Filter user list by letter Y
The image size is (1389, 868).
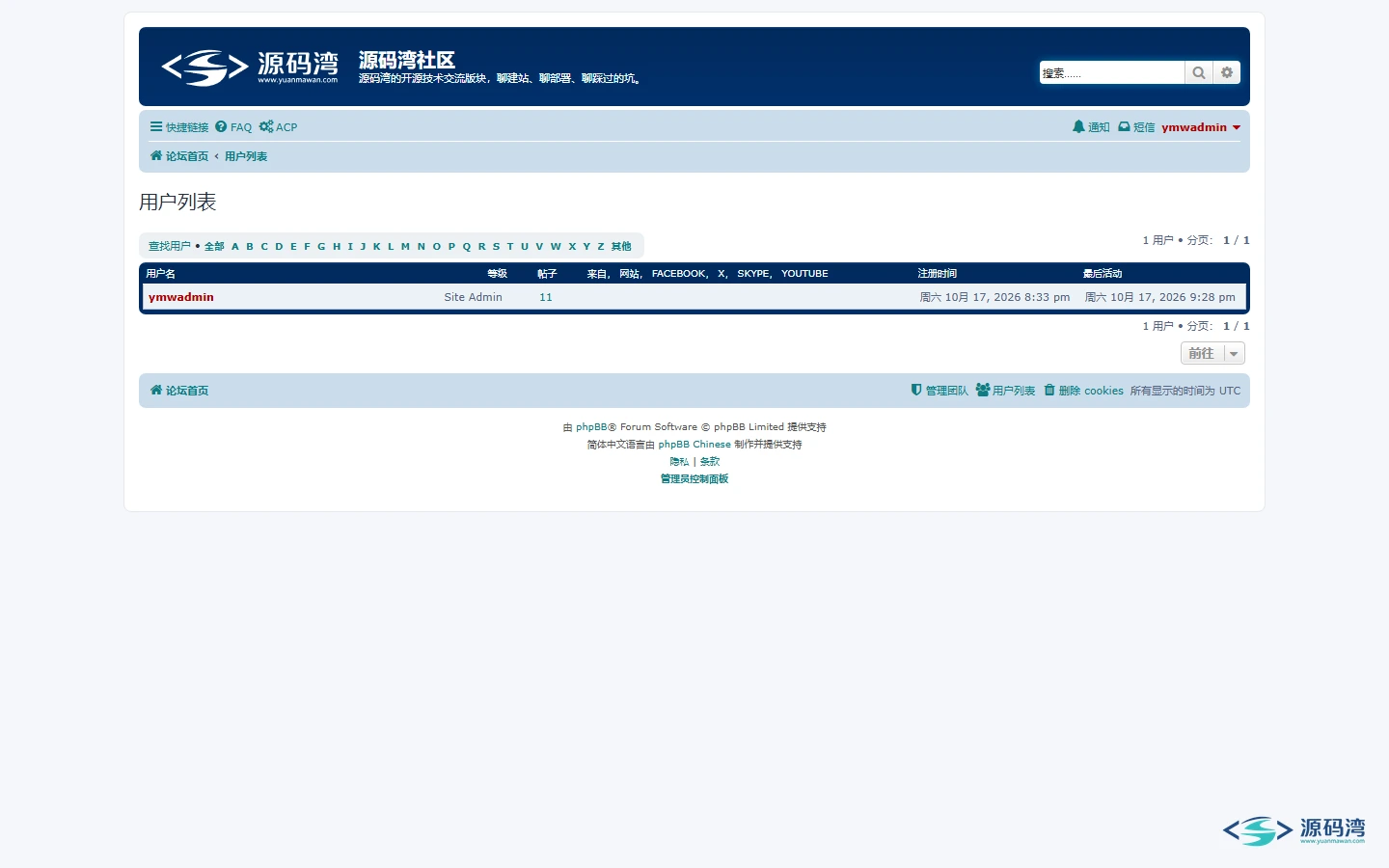click(586, 246)
